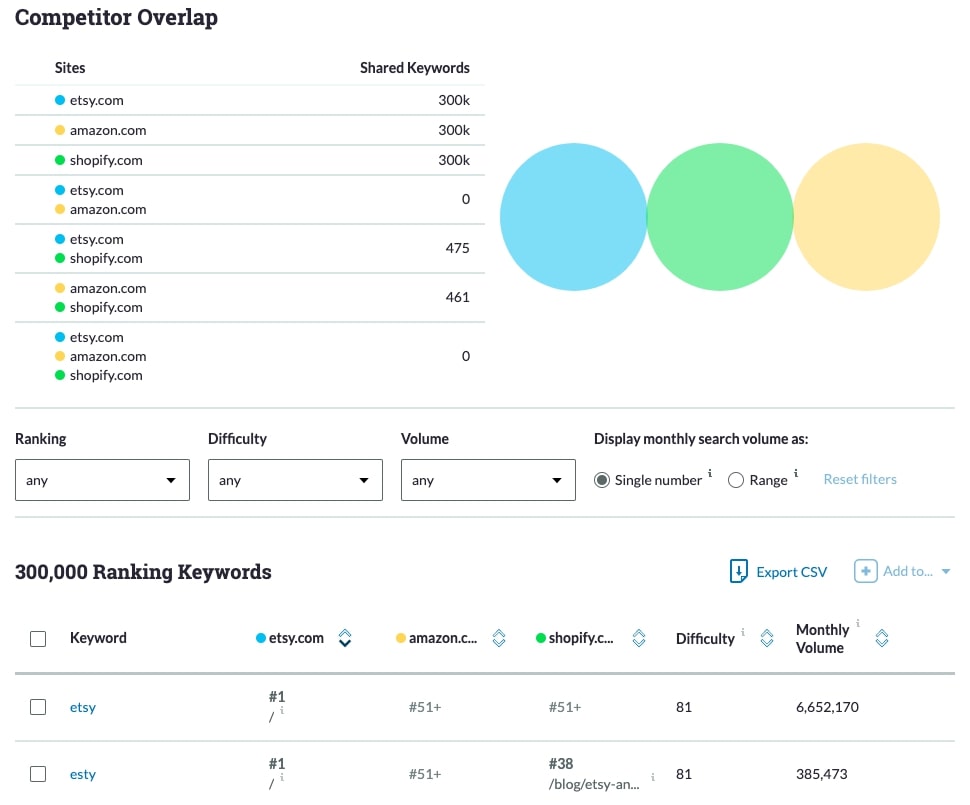Open the etsy keyword link
970x805 pixels.
tap(83, 707)
